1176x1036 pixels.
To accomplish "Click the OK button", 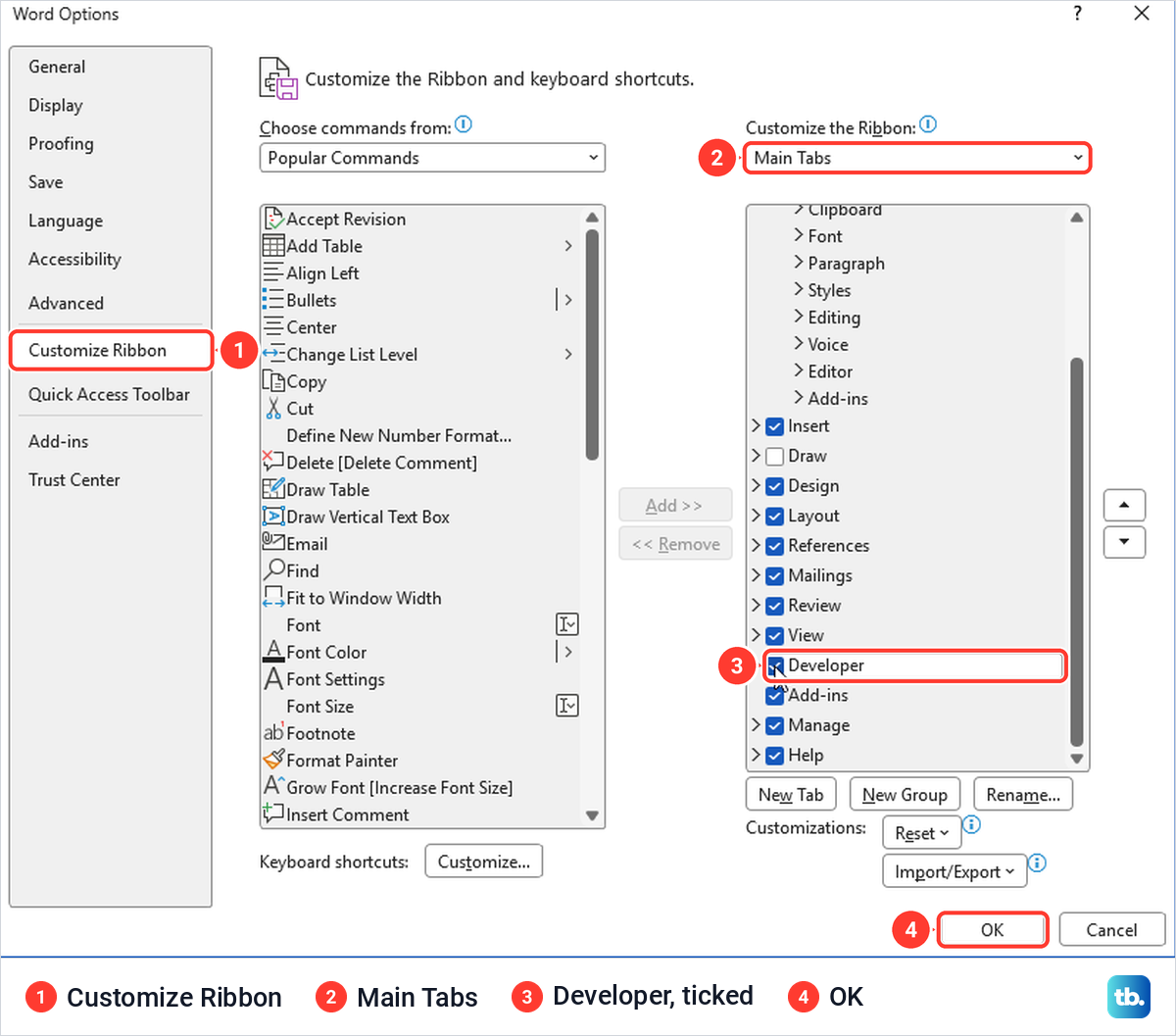I will pyautogui.click(x=993, y=930).
